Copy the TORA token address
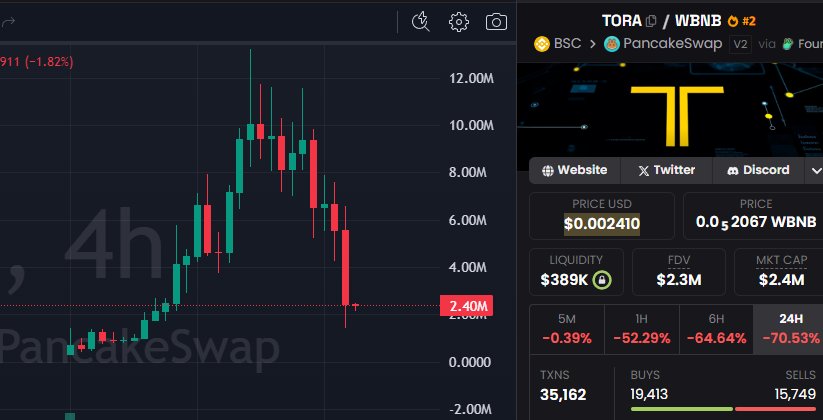 point(651,20)
